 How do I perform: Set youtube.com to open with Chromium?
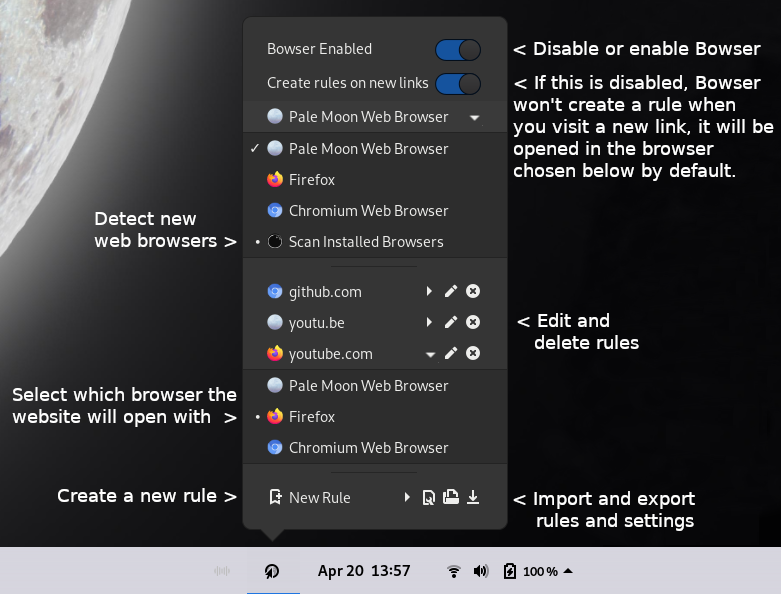[x=375, y=448]
